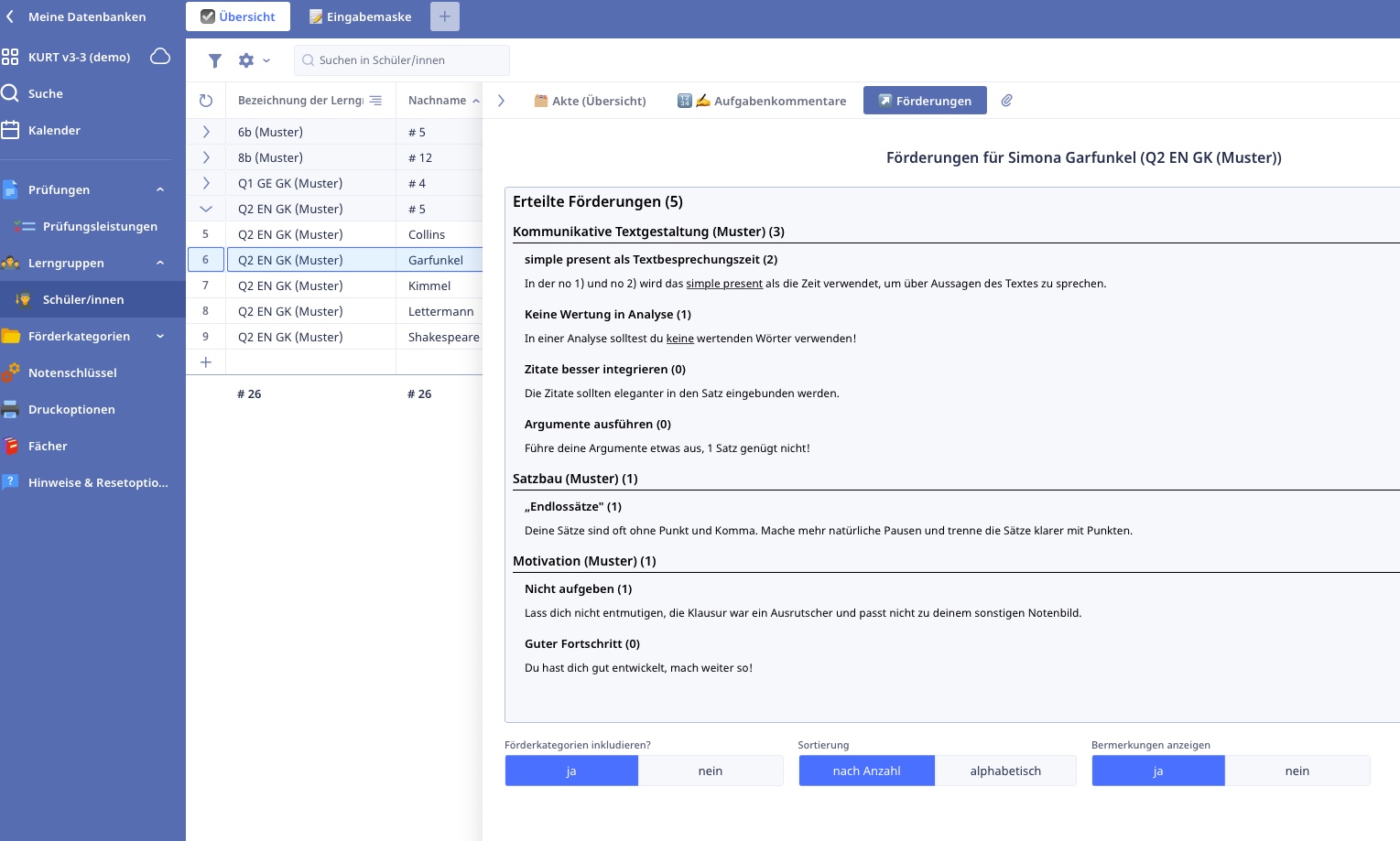Click the 'simple present als Textbesprechungszeit (2)' heading
Screen dimensions: 1400x841
[651, 260]
